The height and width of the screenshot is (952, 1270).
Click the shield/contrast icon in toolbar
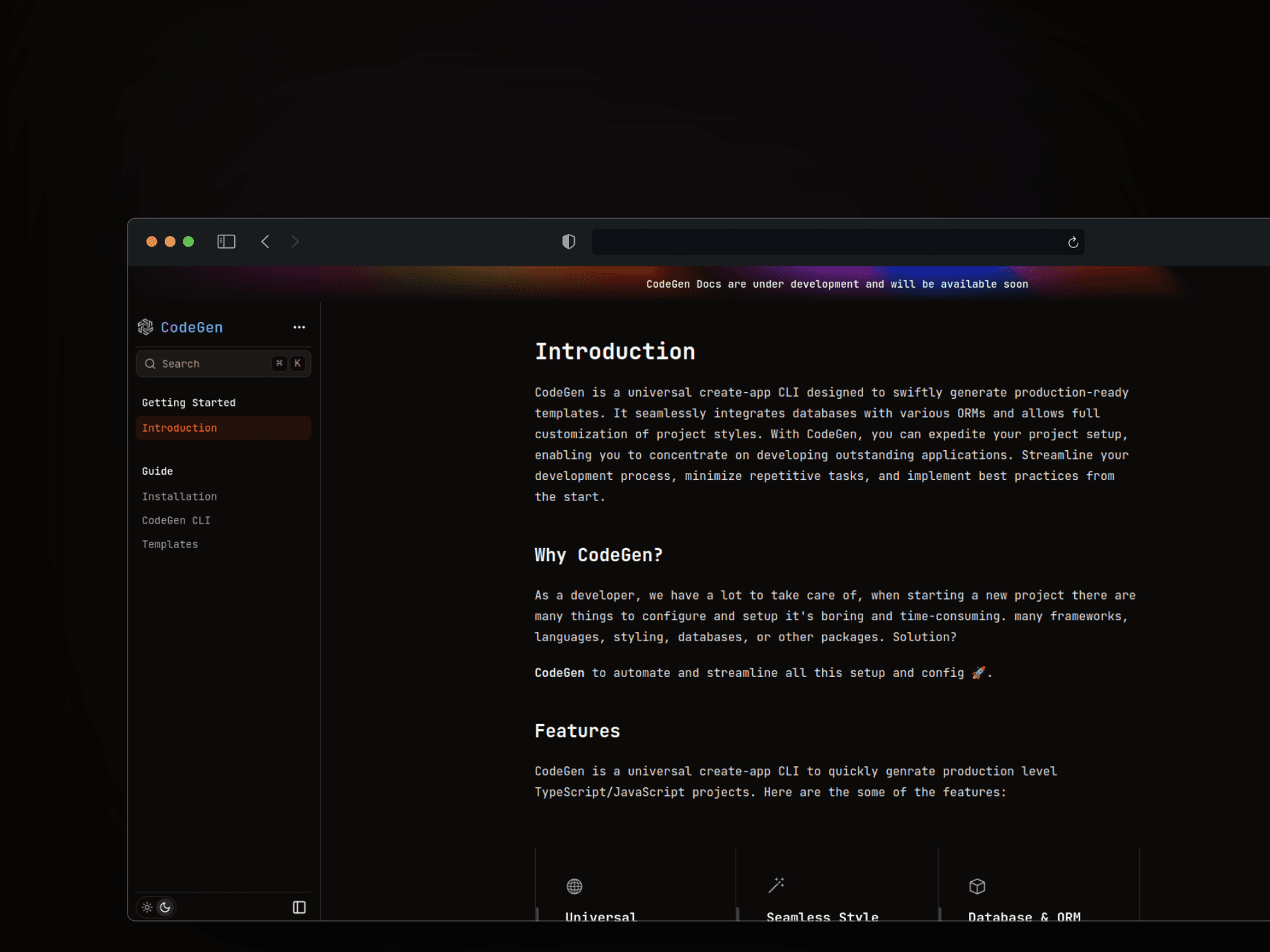568,242
